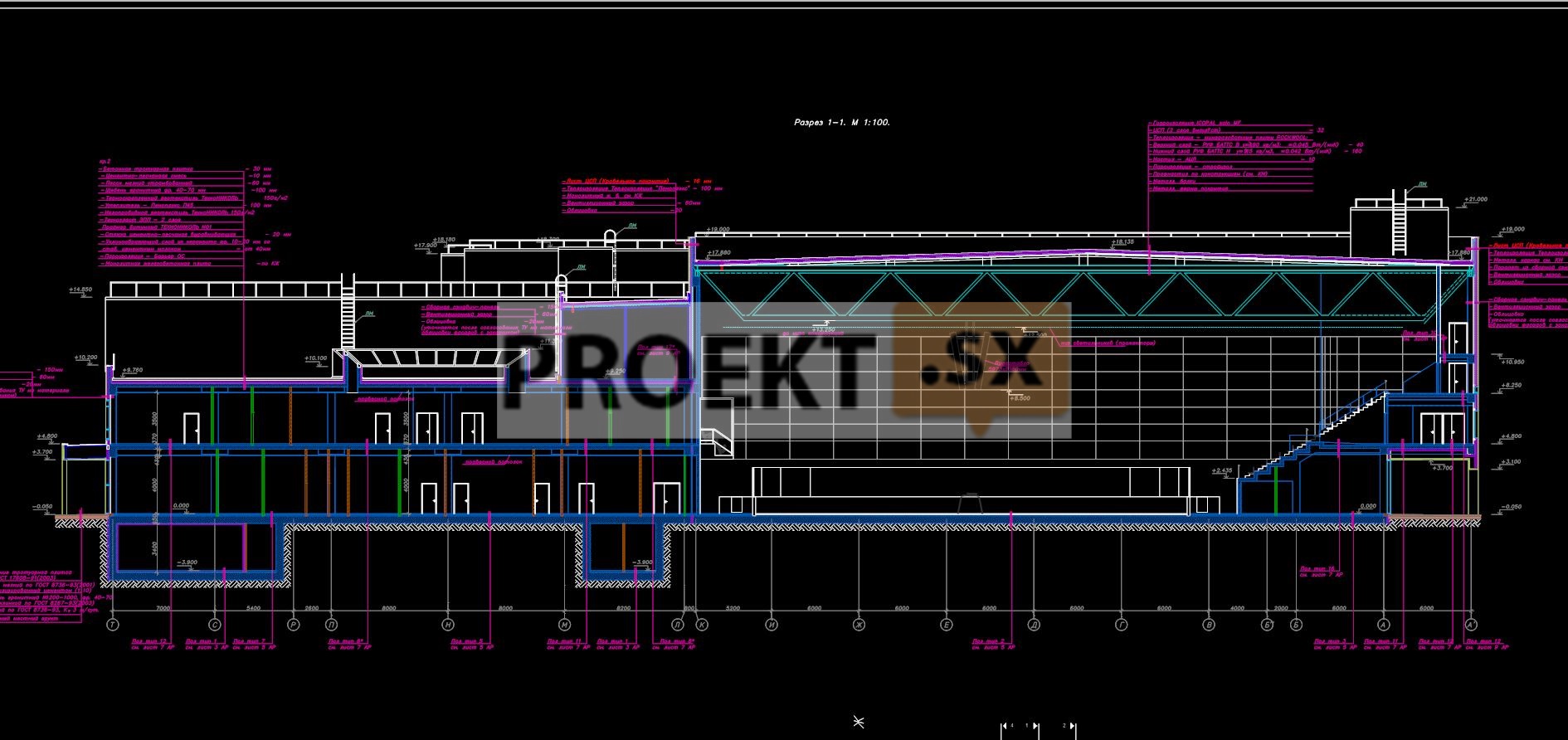
Task: Select the 2600 span dimension
Action: pyautogui.click(x=312, y=608)
